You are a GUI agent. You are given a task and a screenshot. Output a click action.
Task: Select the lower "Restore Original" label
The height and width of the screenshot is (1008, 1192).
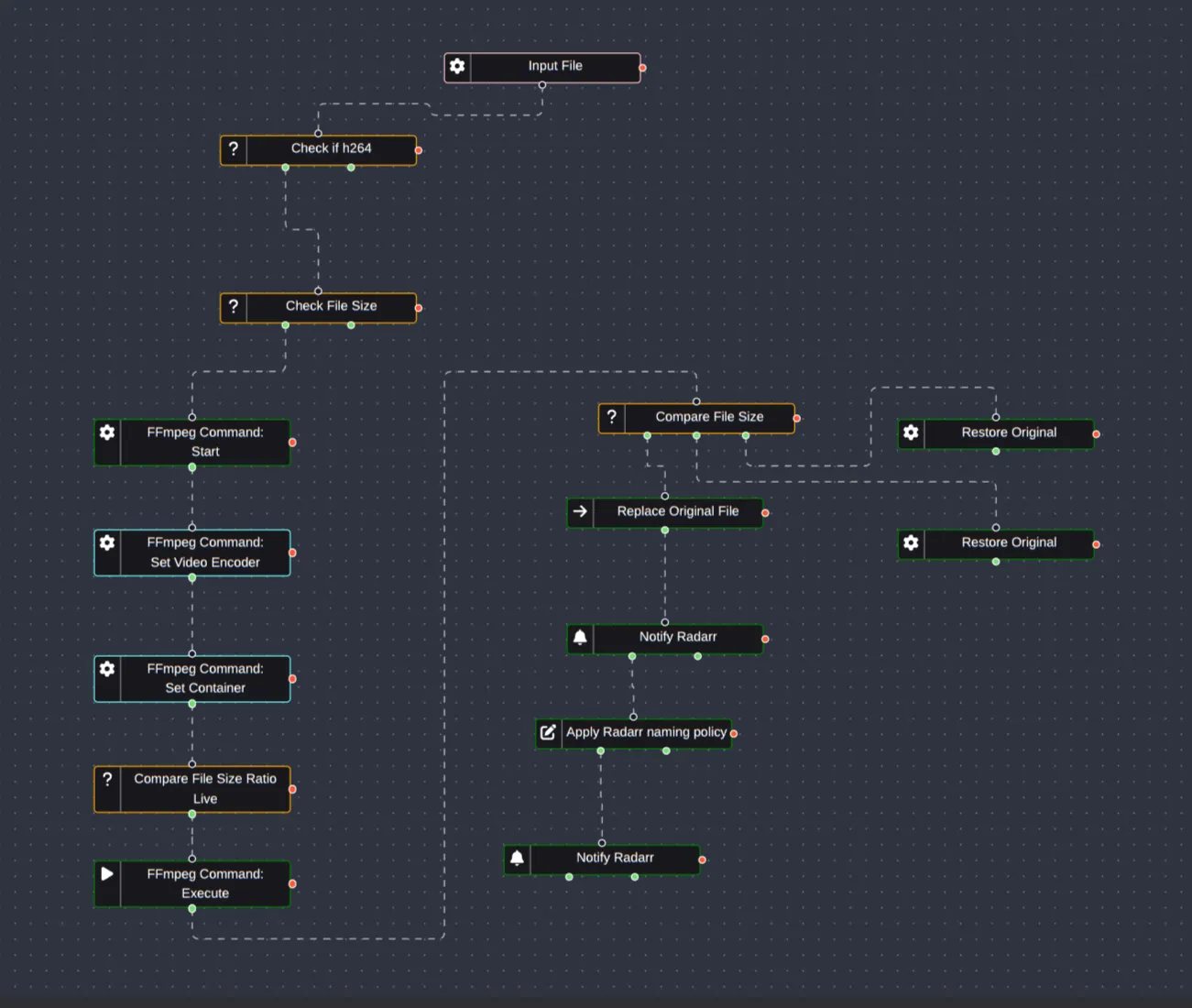coord(1009,542)
